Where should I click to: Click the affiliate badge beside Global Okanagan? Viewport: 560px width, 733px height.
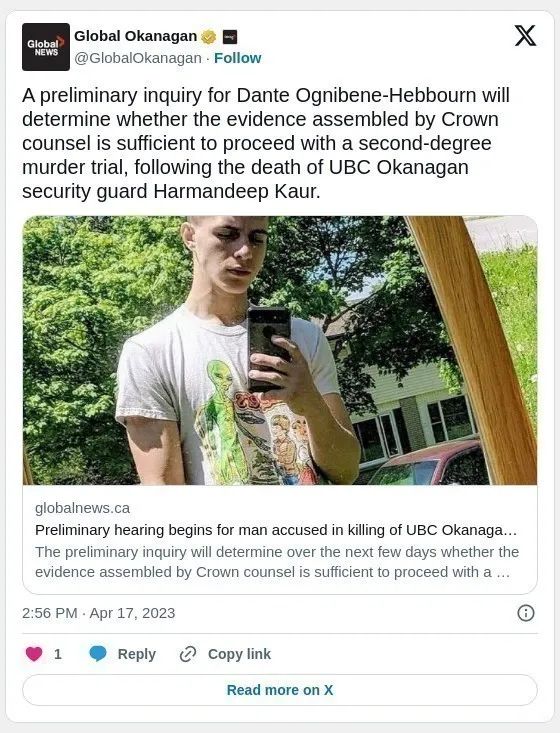(x=230, y=36)
